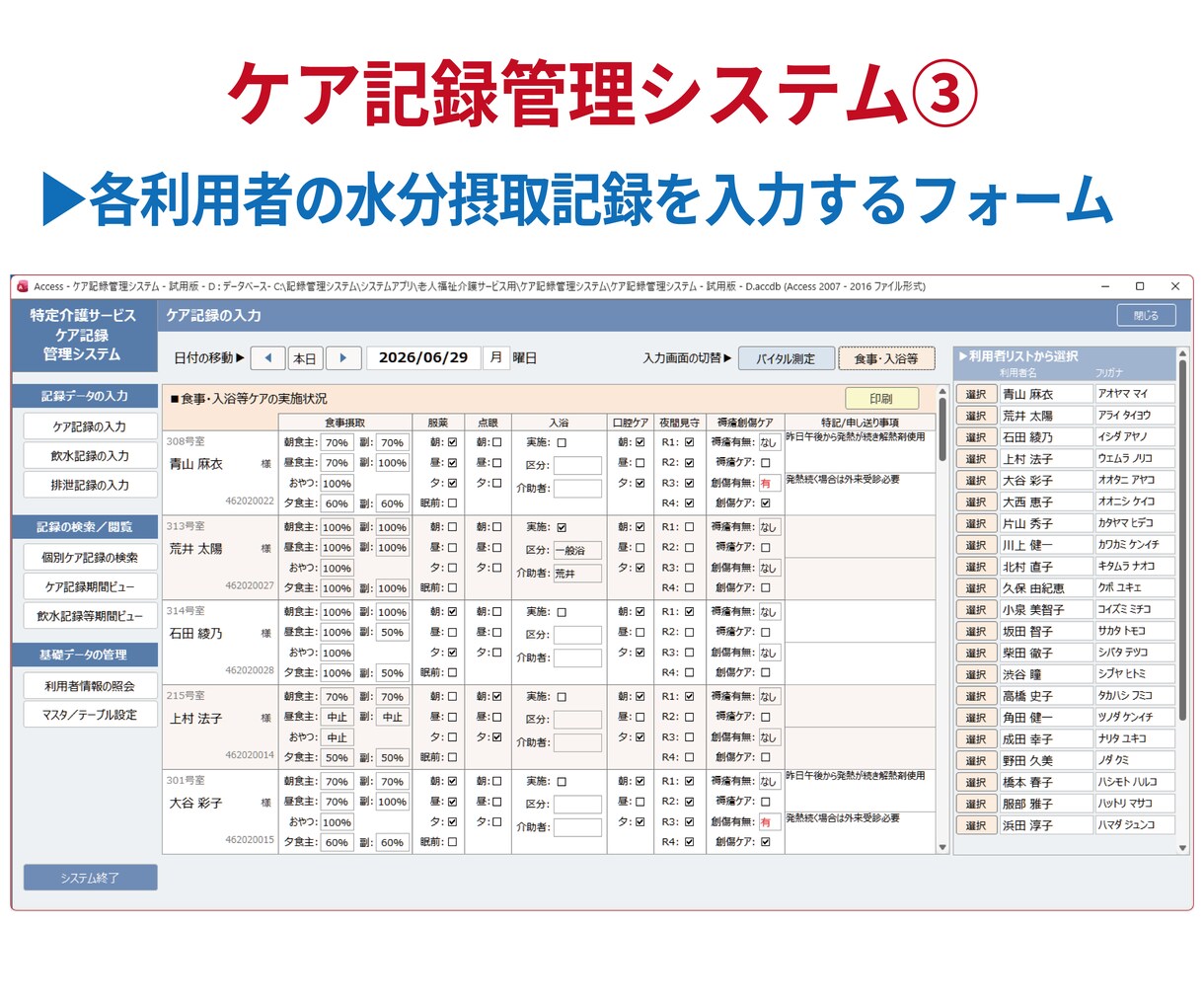Image resolution: width=1204 pixels, height=1004 pixels.
Task: Select user 青山 麻衣 with 選択 button
Action: 976,394
